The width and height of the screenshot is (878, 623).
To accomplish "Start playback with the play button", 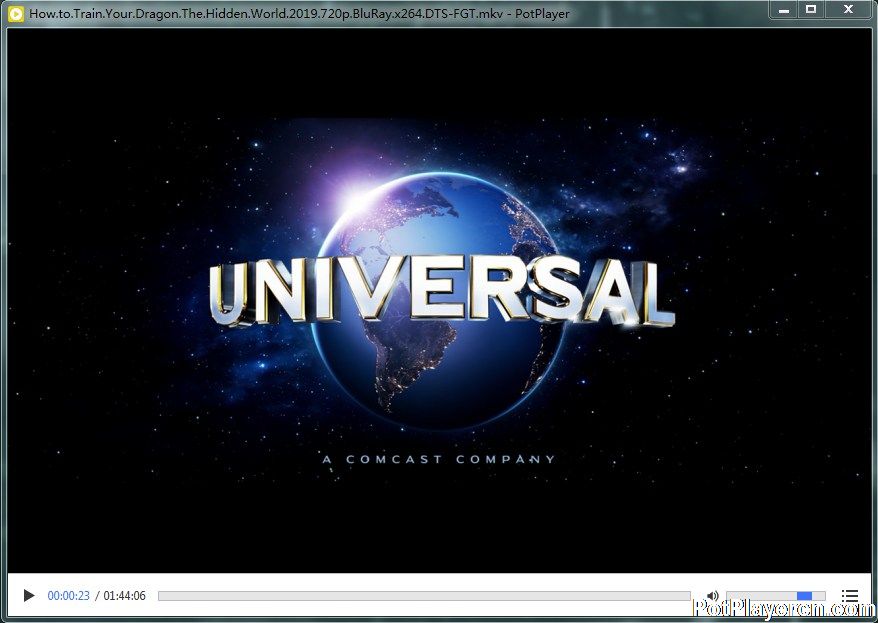I will tap(29, 596).
